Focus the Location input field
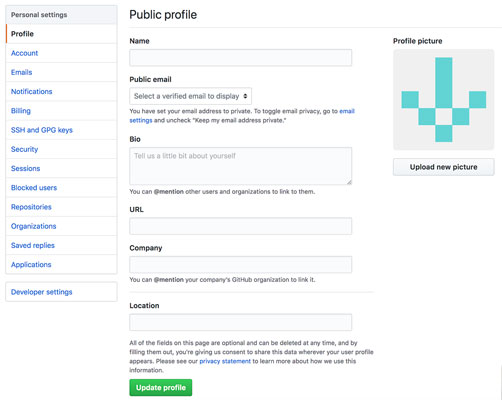Screen dimensions: 502x400 pos(240,322)
